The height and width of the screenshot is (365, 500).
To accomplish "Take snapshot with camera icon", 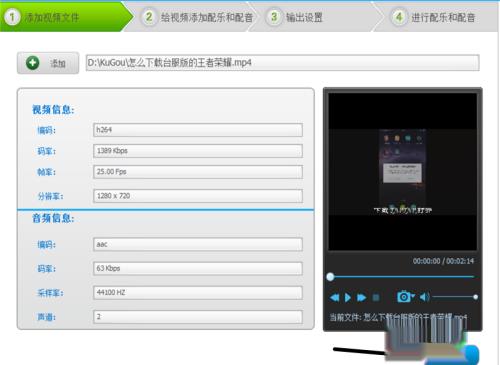I will (403, 297).
